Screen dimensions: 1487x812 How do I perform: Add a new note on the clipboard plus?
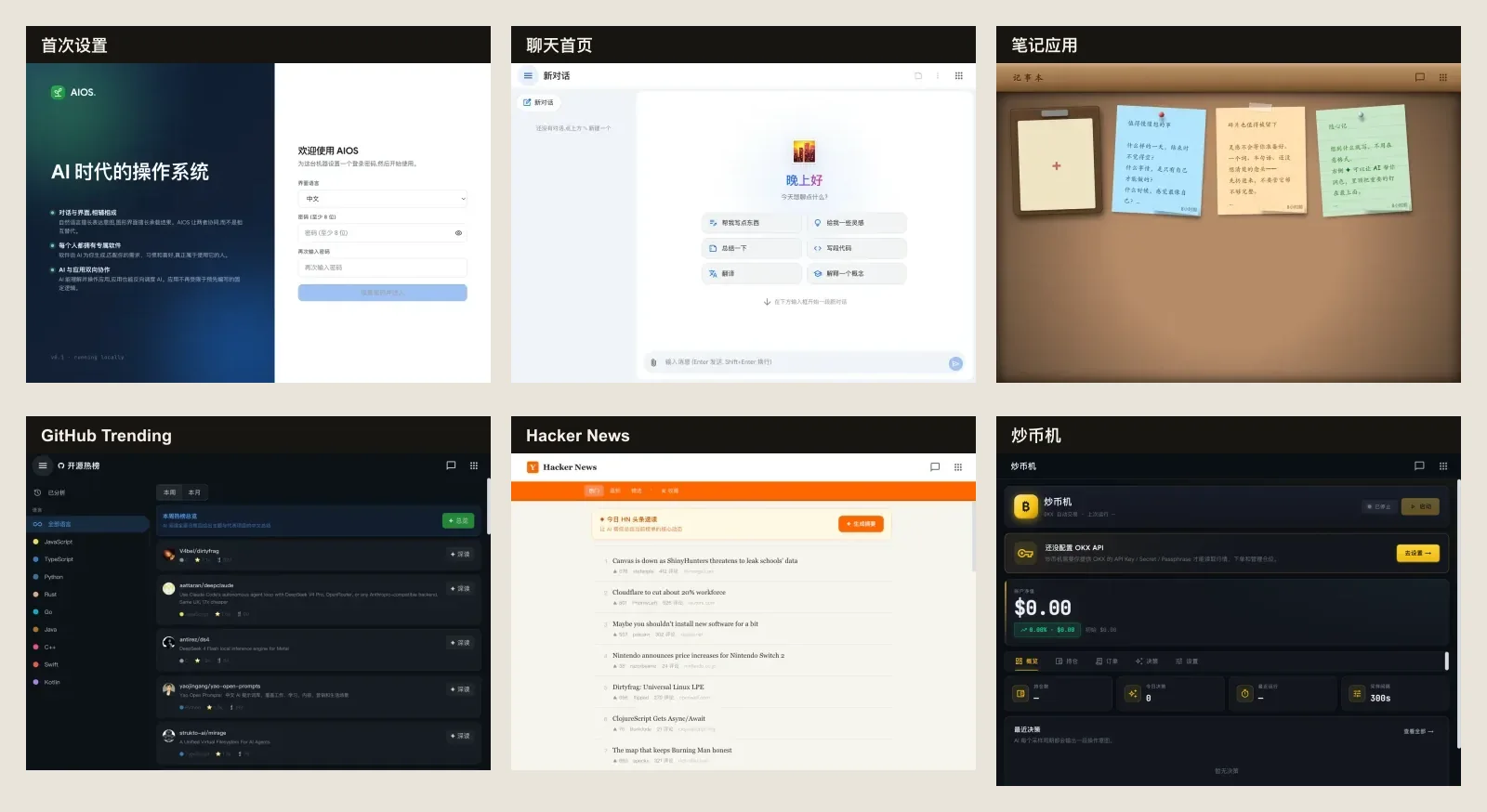[1056, 165]
